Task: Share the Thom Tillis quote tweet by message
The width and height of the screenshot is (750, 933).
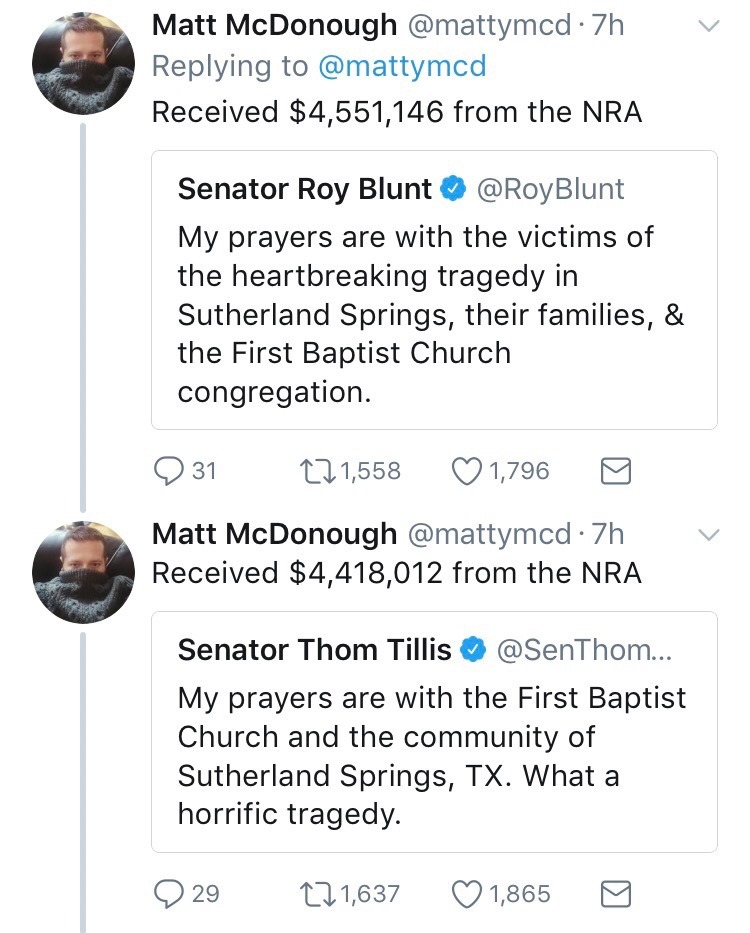Action: tap(615, 893)
